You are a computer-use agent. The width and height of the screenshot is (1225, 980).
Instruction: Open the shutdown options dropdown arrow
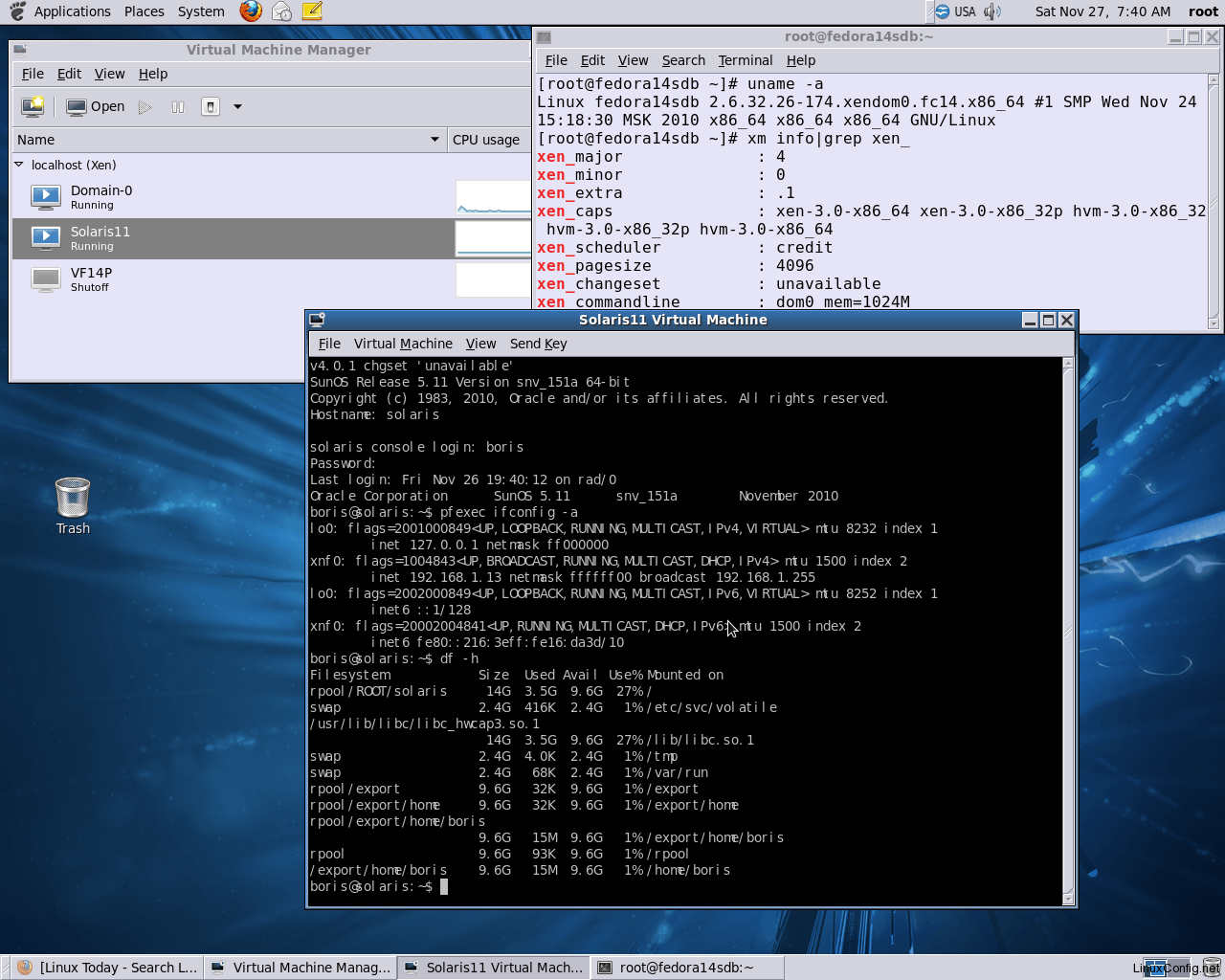tap(237, 107)
